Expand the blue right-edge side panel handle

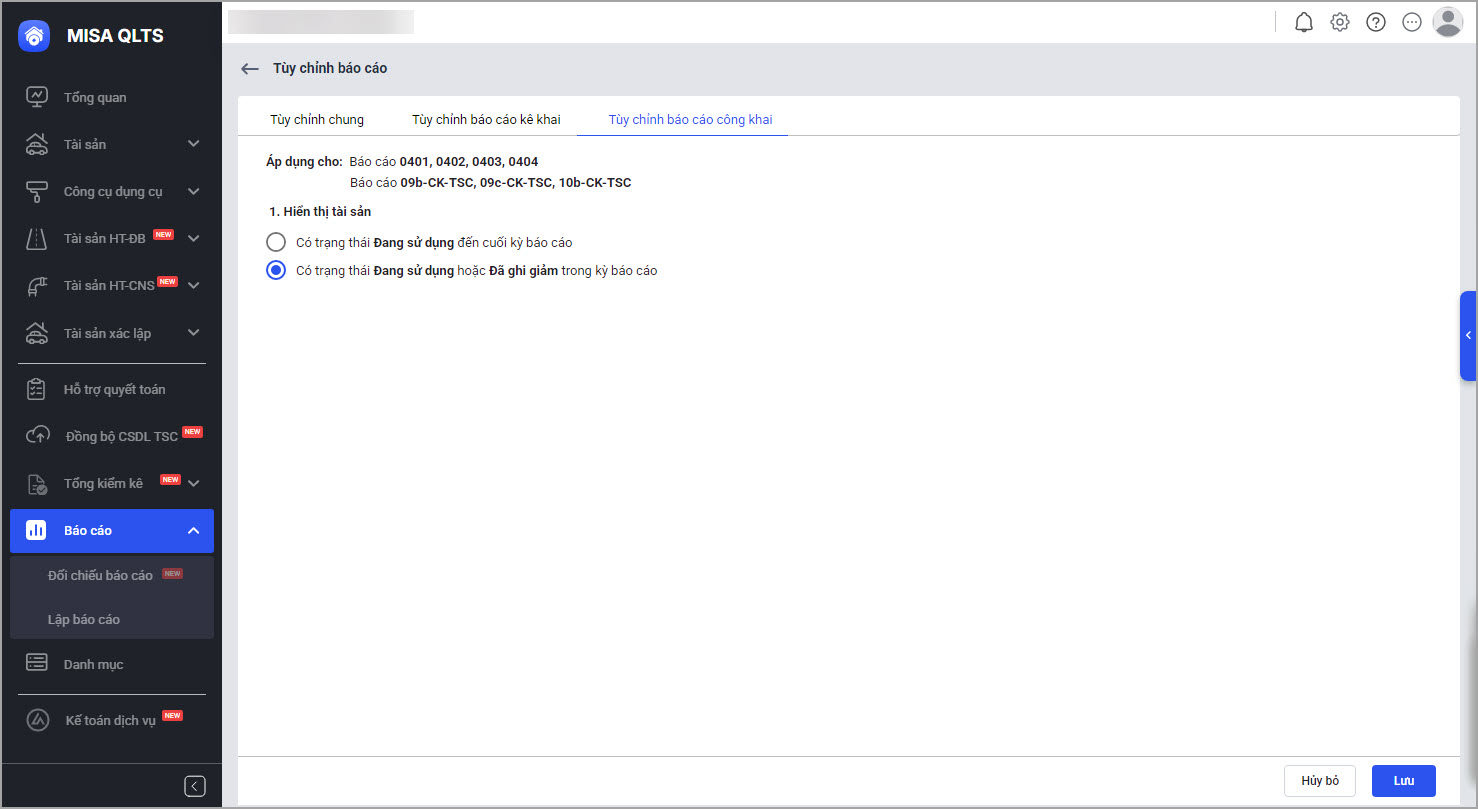tap(1468, 336)
